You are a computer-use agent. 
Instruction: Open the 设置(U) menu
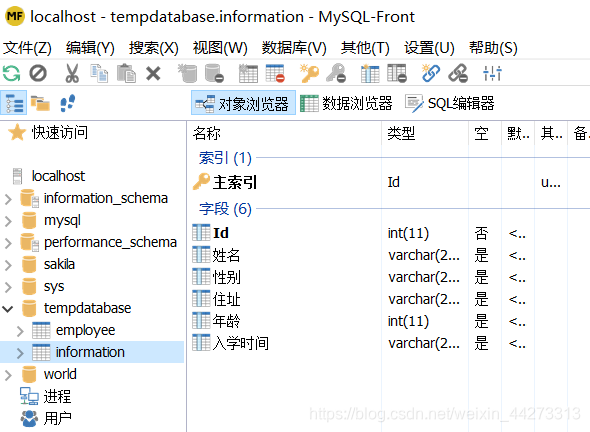point(429,48)
